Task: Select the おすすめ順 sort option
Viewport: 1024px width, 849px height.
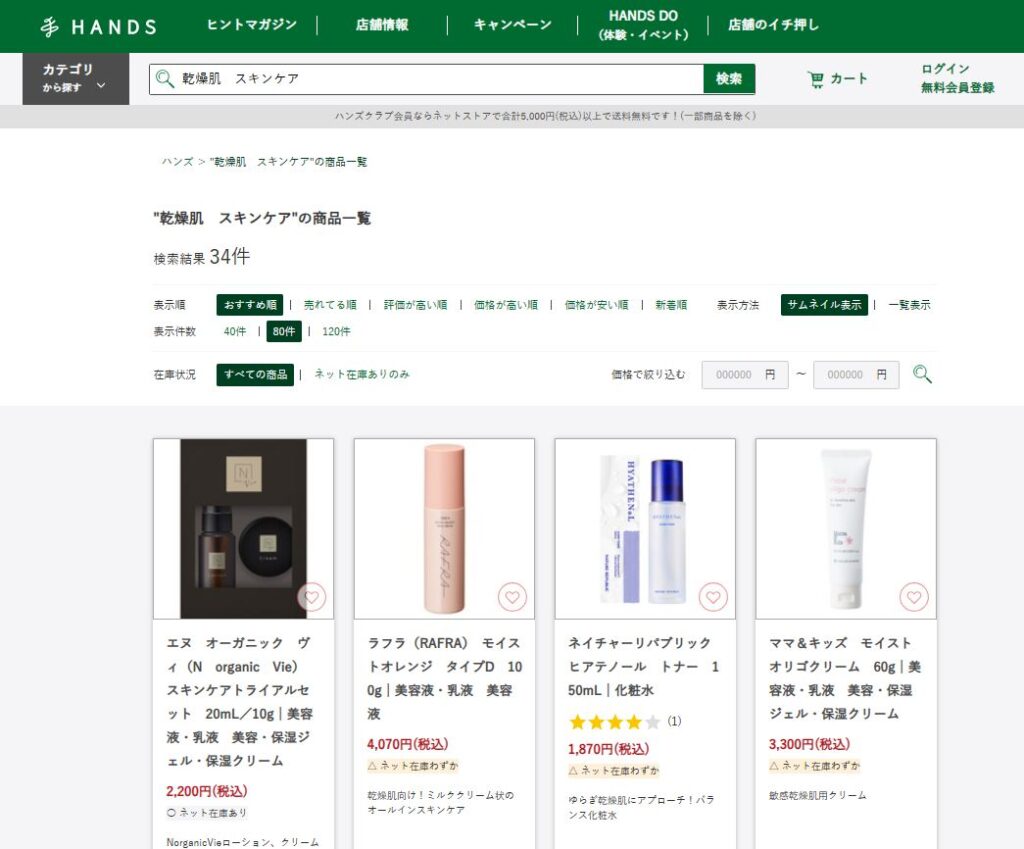Action: click(x=250, y=305)
